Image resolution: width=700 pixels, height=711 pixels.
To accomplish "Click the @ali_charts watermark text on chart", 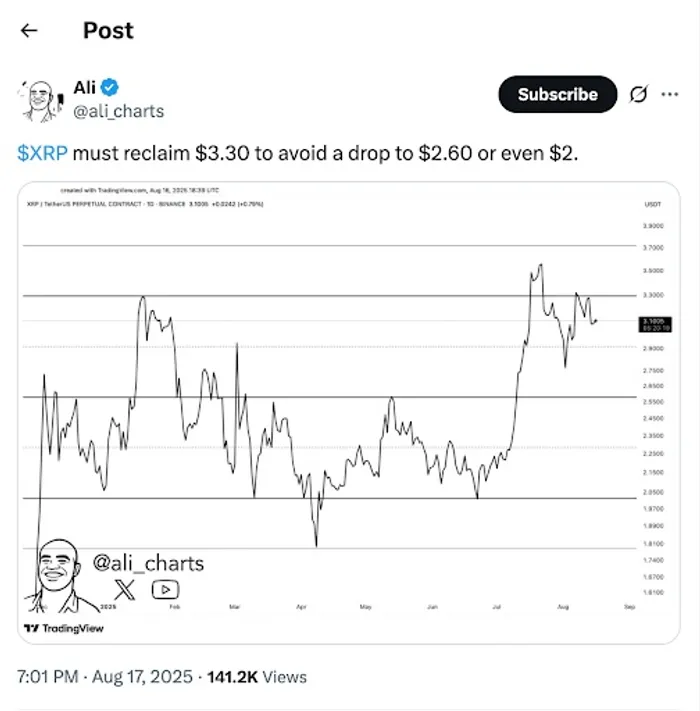I will pos(148,564).
